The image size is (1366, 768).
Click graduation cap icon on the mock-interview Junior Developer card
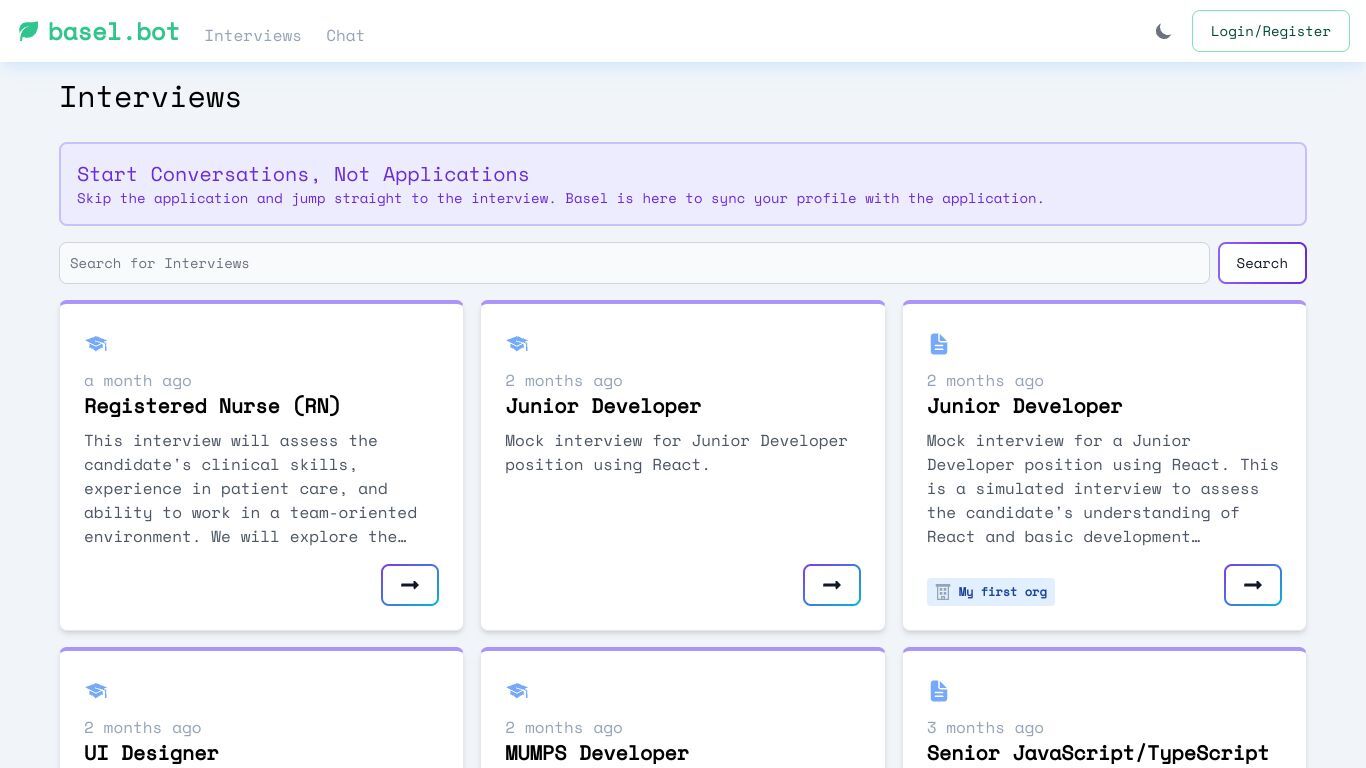click(517, 344)
